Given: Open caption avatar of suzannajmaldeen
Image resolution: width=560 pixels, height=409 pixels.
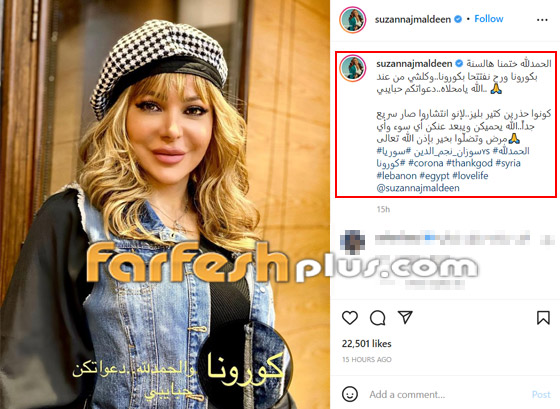Looking at the screenshot, I should point(352,68).
